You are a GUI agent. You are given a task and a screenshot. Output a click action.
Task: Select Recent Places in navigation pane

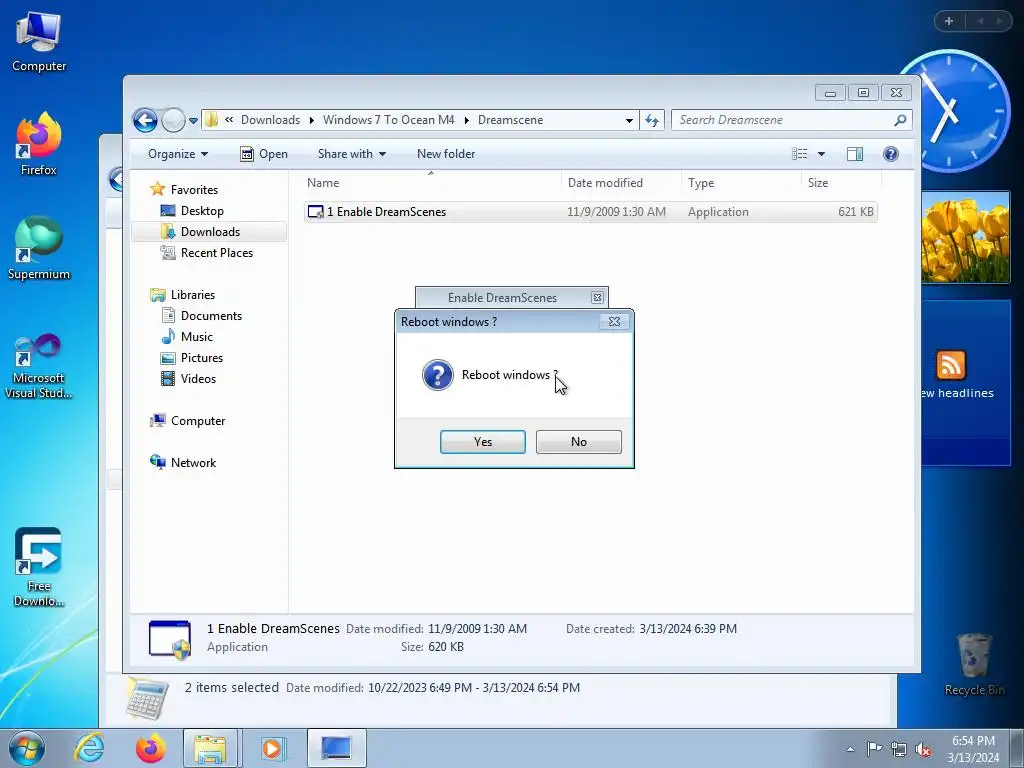pos(216,253)
